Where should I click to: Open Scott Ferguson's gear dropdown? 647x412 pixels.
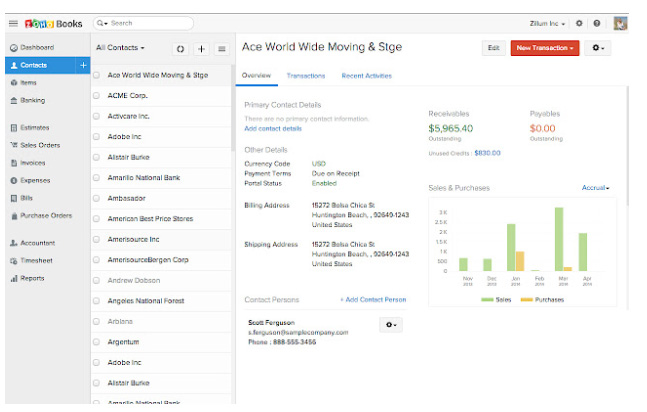point(391,325)
